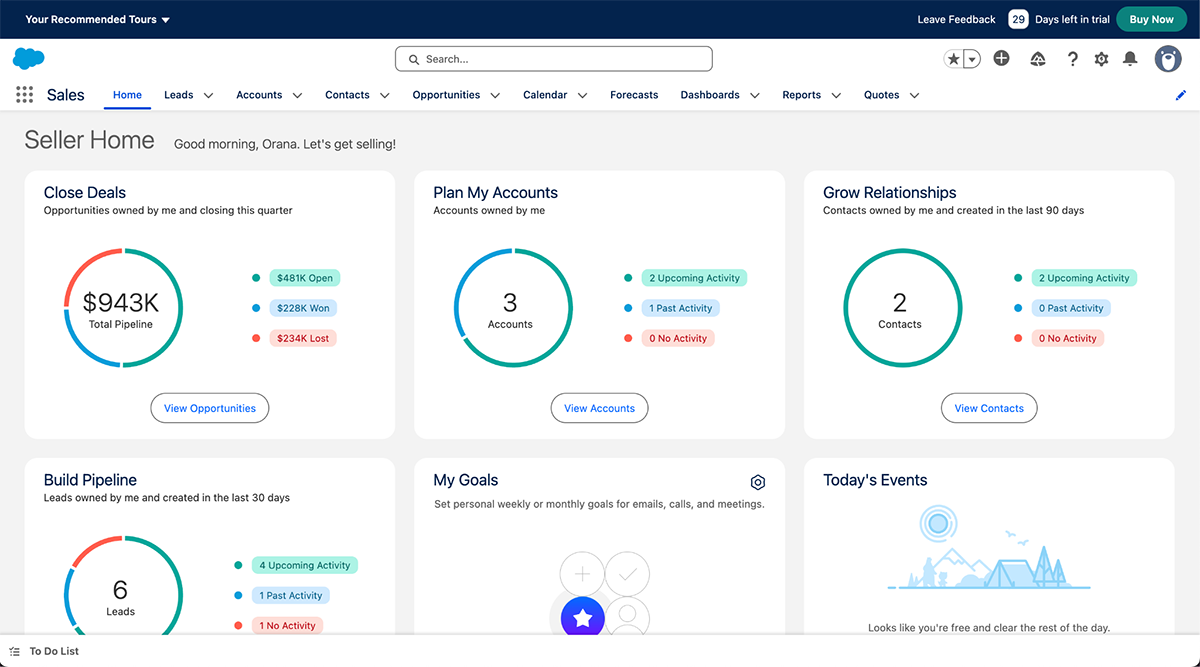Open the Leads tab dropdown
Image resolution: width=1200 pixels, height=667 pixels.
click(x=208, y=95)
